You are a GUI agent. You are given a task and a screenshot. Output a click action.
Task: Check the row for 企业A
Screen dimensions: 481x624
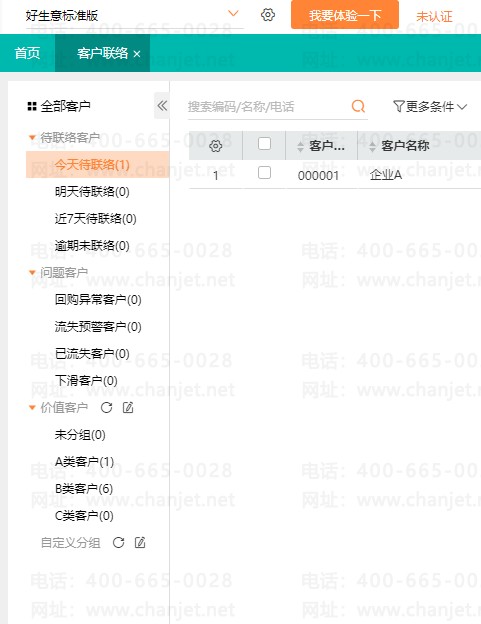coord(265,173)
